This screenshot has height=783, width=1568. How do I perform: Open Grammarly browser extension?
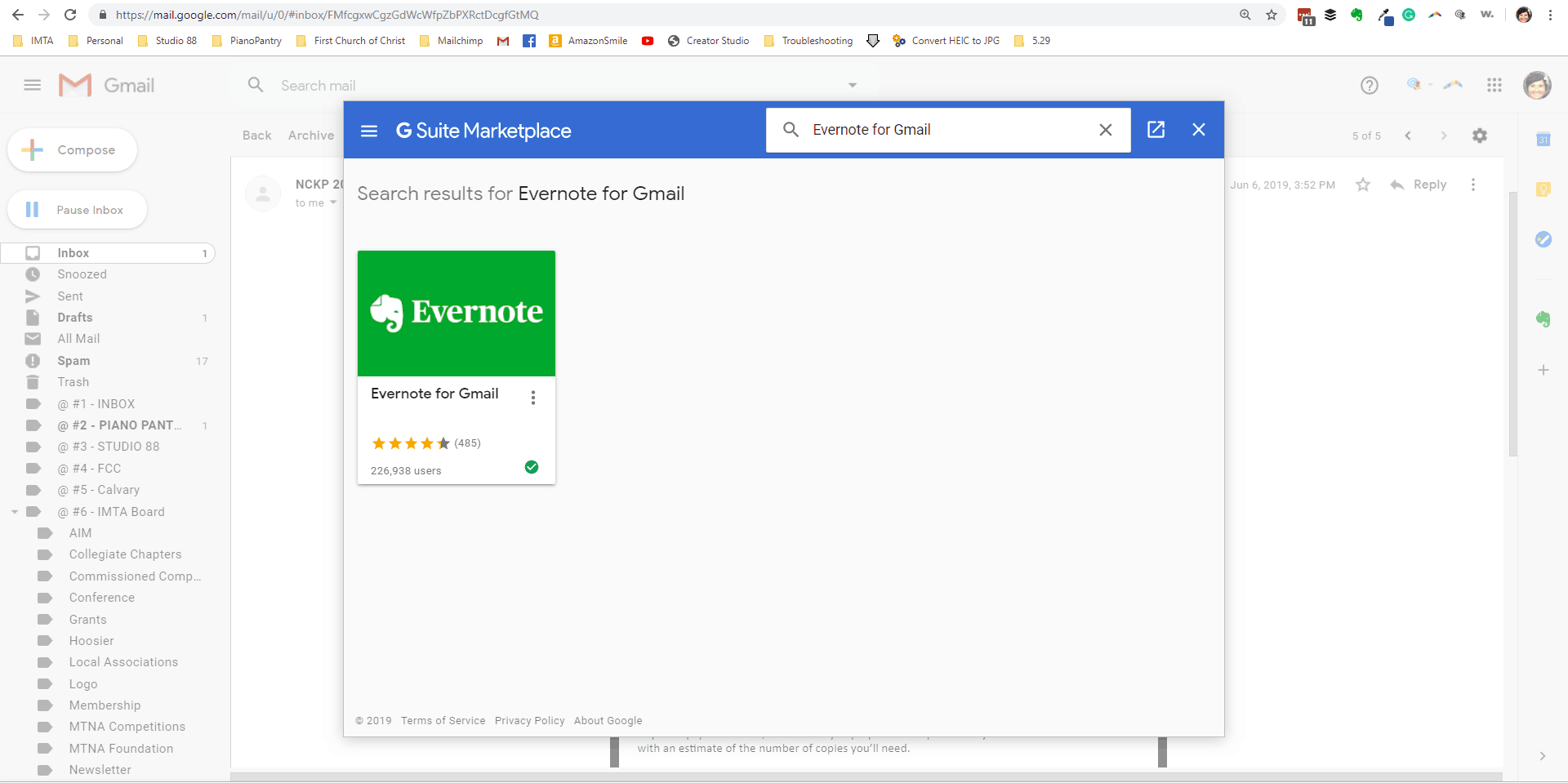1409,15
